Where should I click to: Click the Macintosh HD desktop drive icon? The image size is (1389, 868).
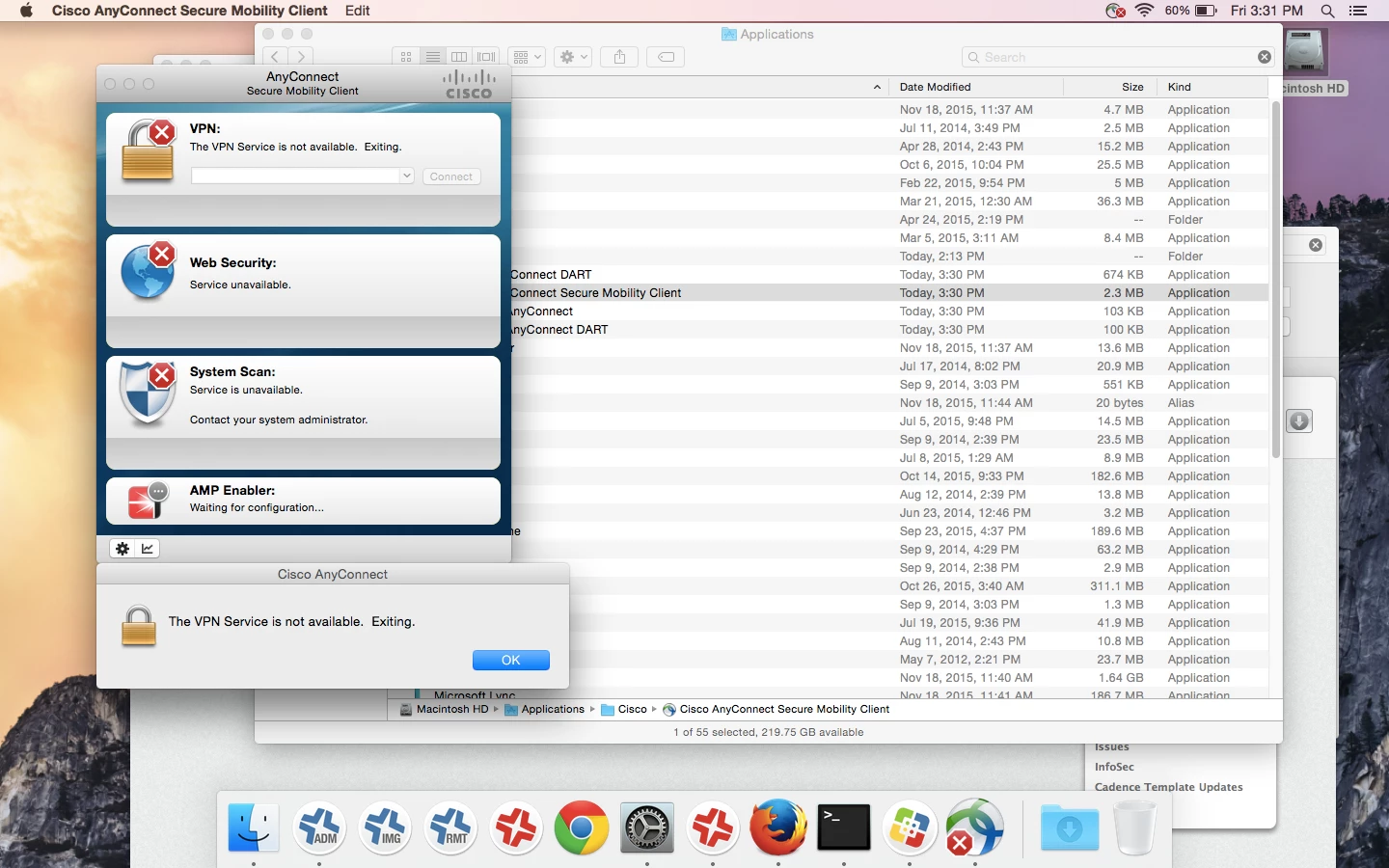[1305, 53]
